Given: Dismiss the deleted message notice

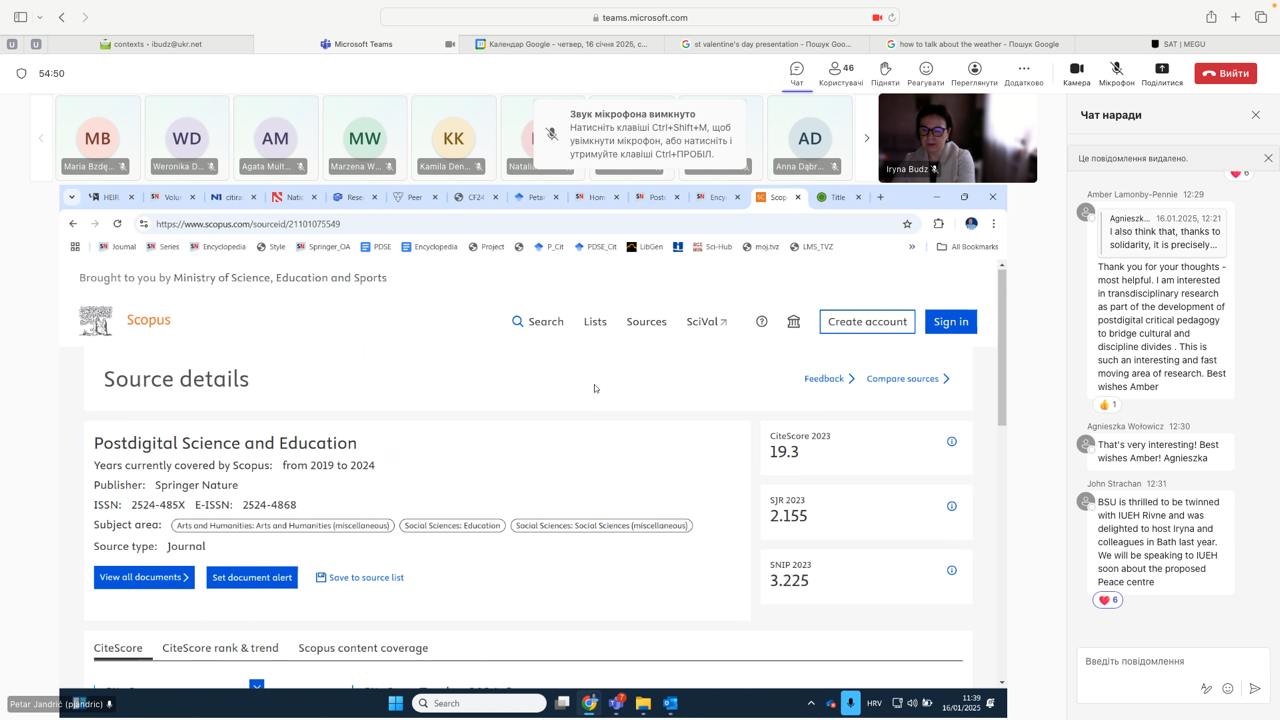Looking at the screenshot, I should (x=1268, y=158).
